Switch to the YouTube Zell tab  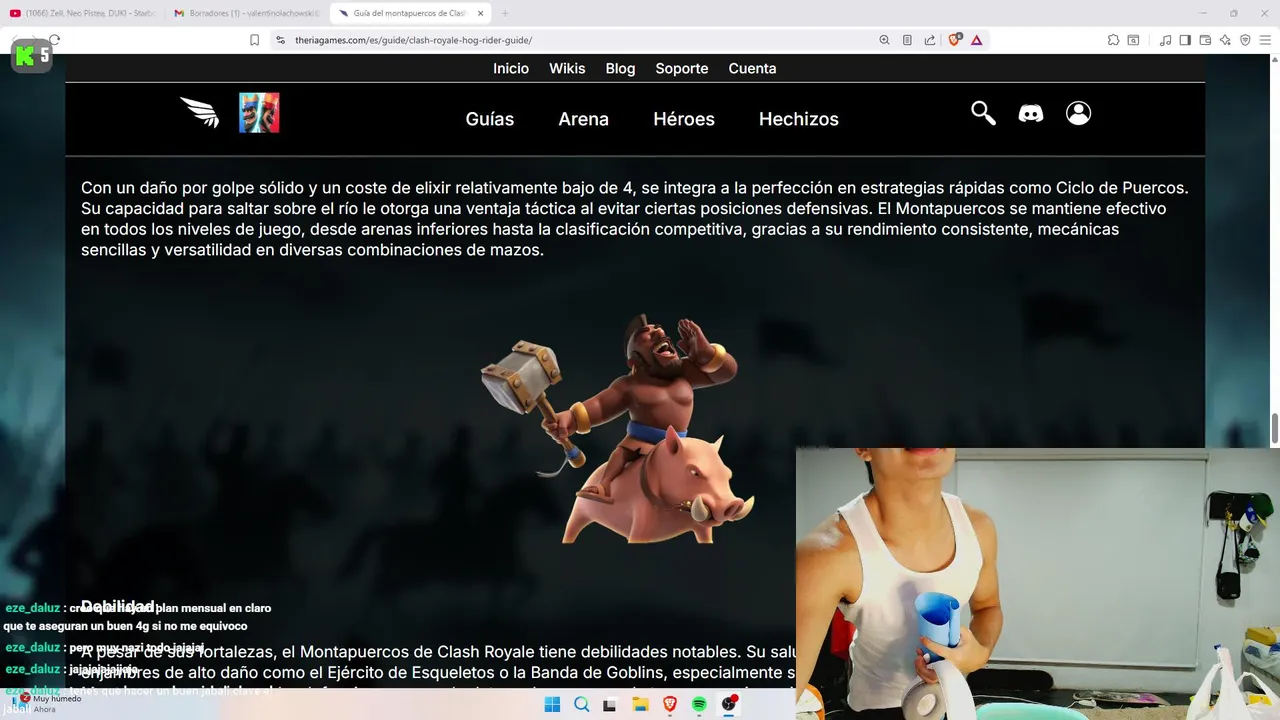pos(82,13)
